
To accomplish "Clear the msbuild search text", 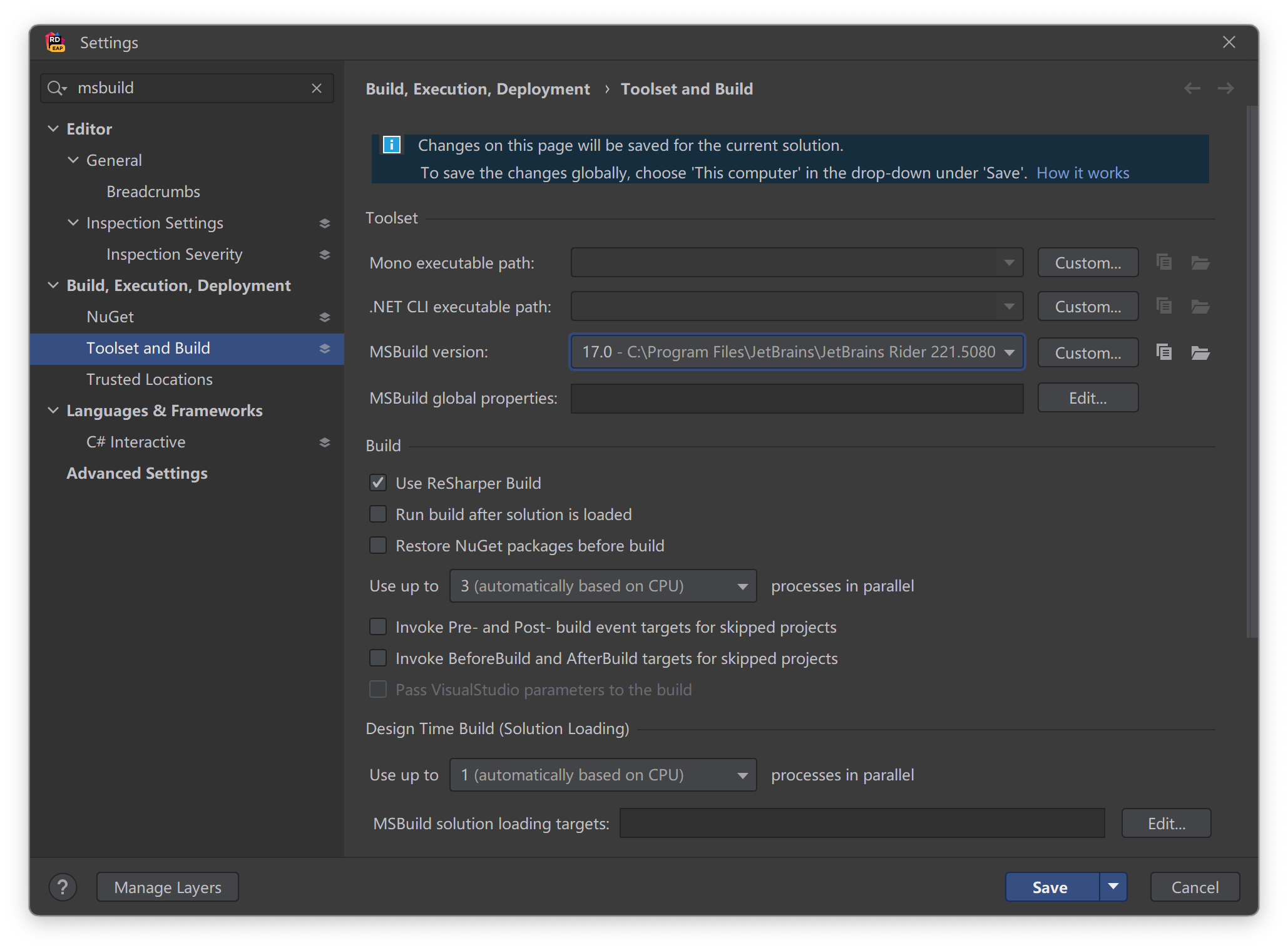I will tap(317, 88).
